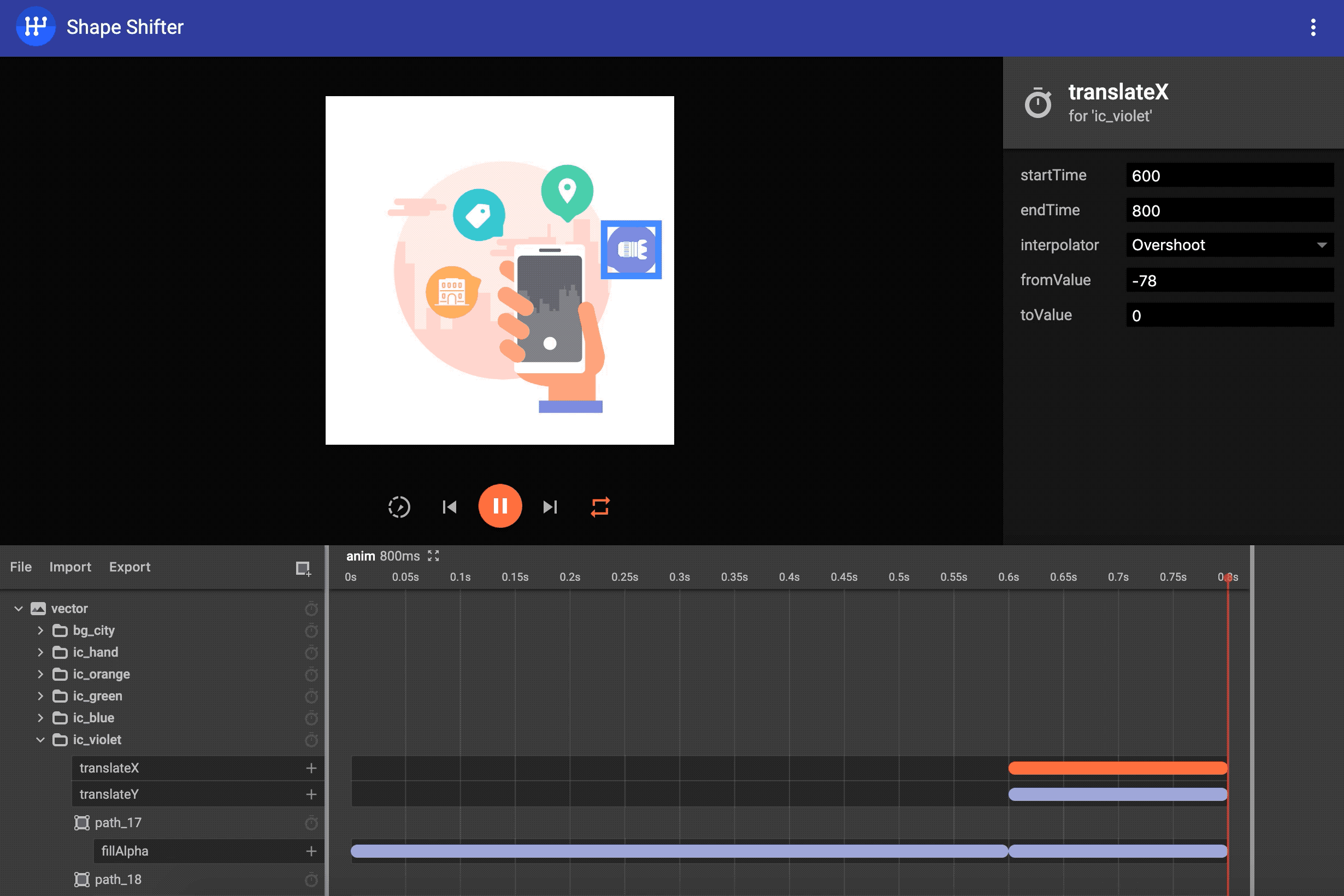The width and height of the screenshot is (1344, 896).
Task: Click the add new layer icon
Action: coord(303,568)
